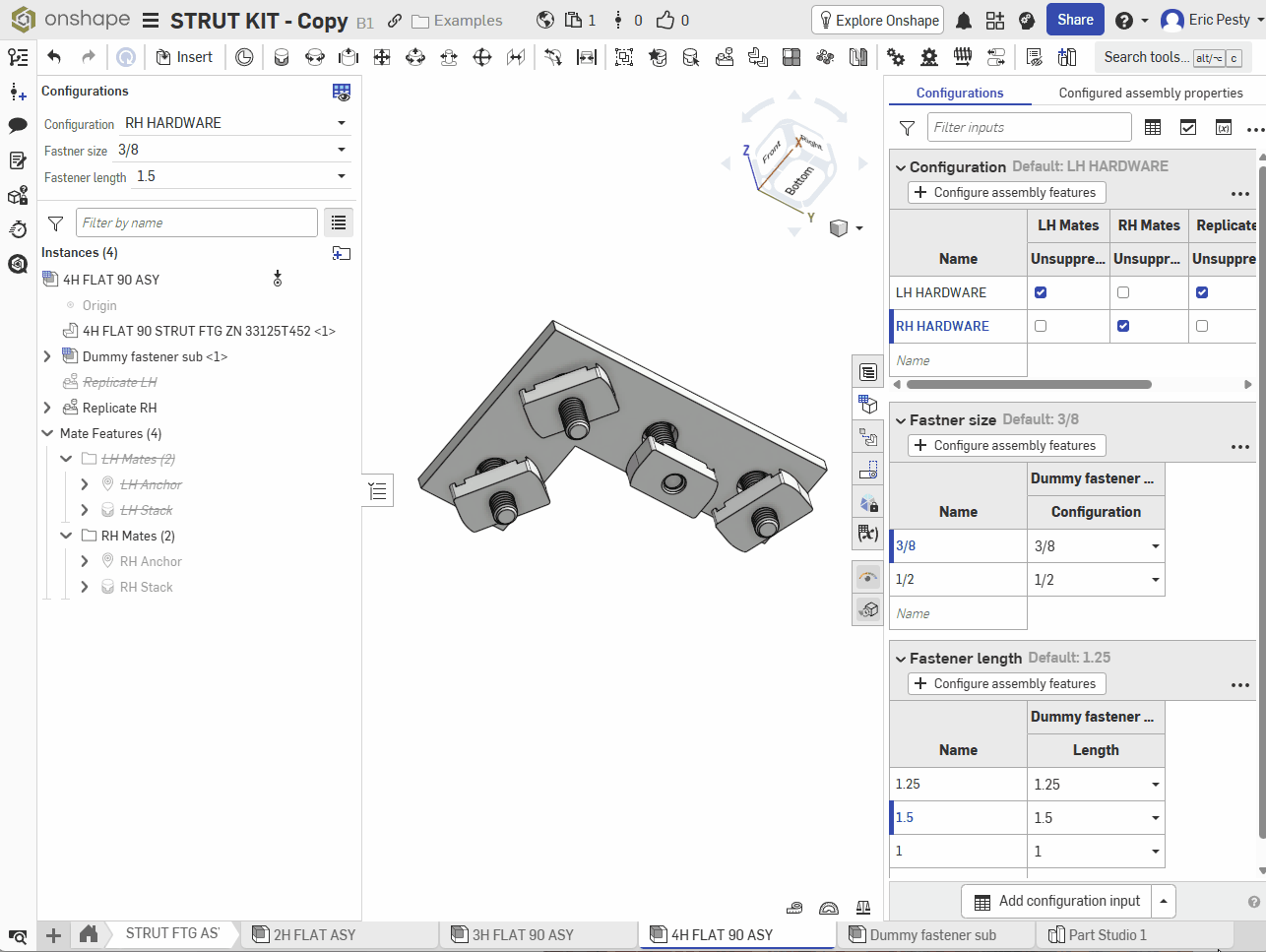Click the plus icon to insert new tab
This screenshot has width=1266, height=952.
54,935
